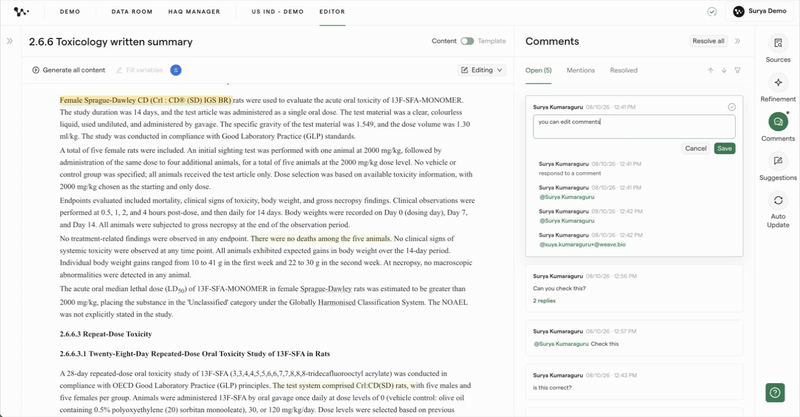Open the comments filter icon
Screen dimensions: 800x417
[737, 70]
